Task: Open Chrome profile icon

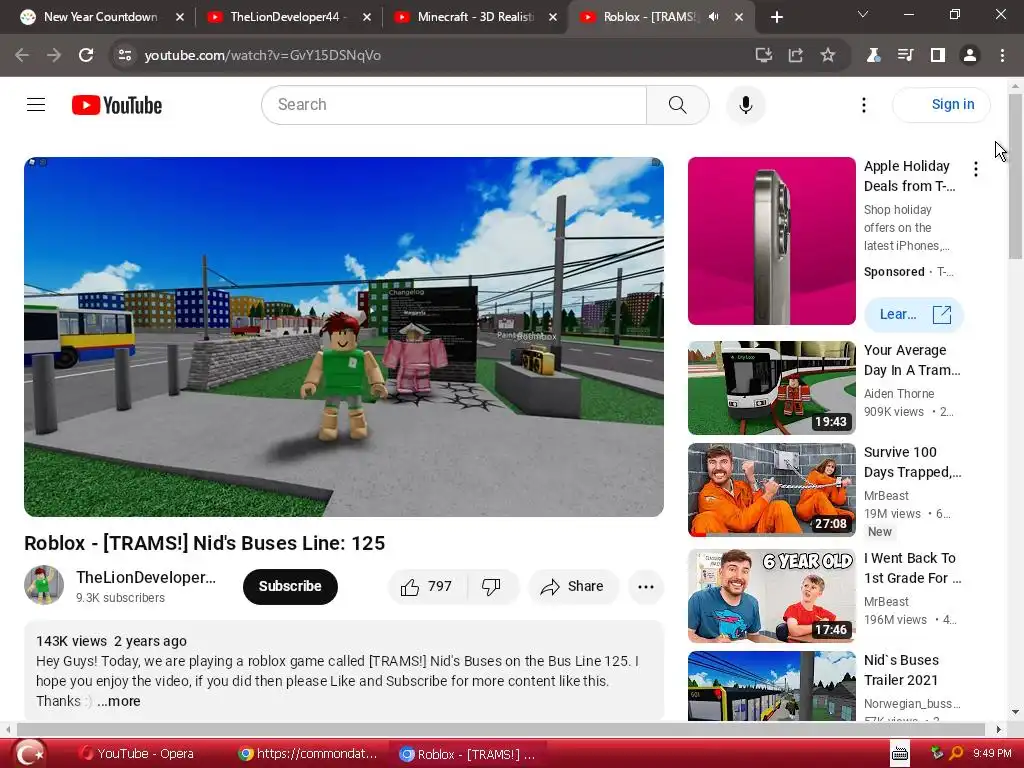Action: (x=970, y=56)
